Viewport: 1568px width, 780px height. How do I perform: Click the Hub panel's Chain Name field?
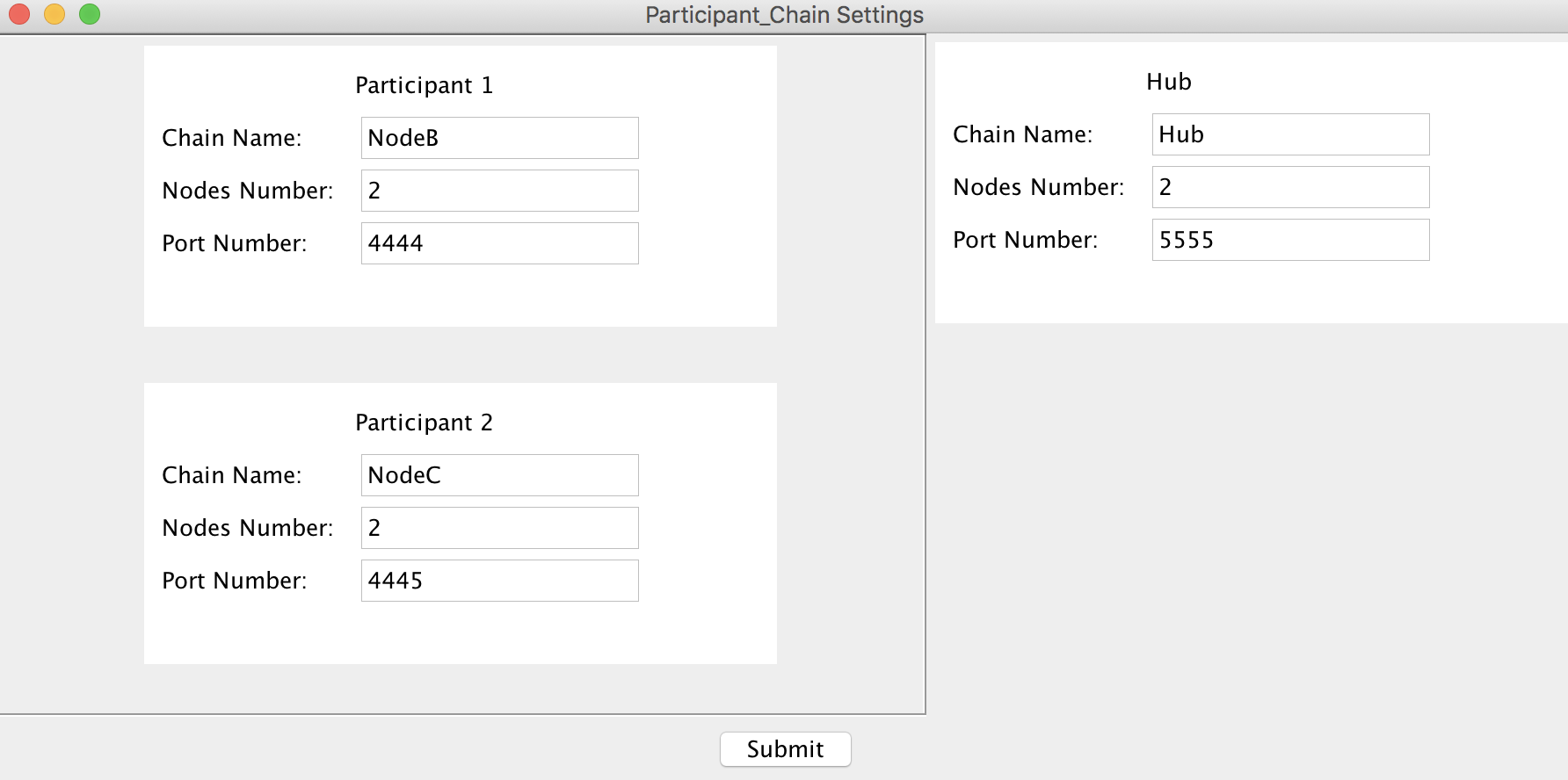pyautogui.click(x=1290, y=134)
